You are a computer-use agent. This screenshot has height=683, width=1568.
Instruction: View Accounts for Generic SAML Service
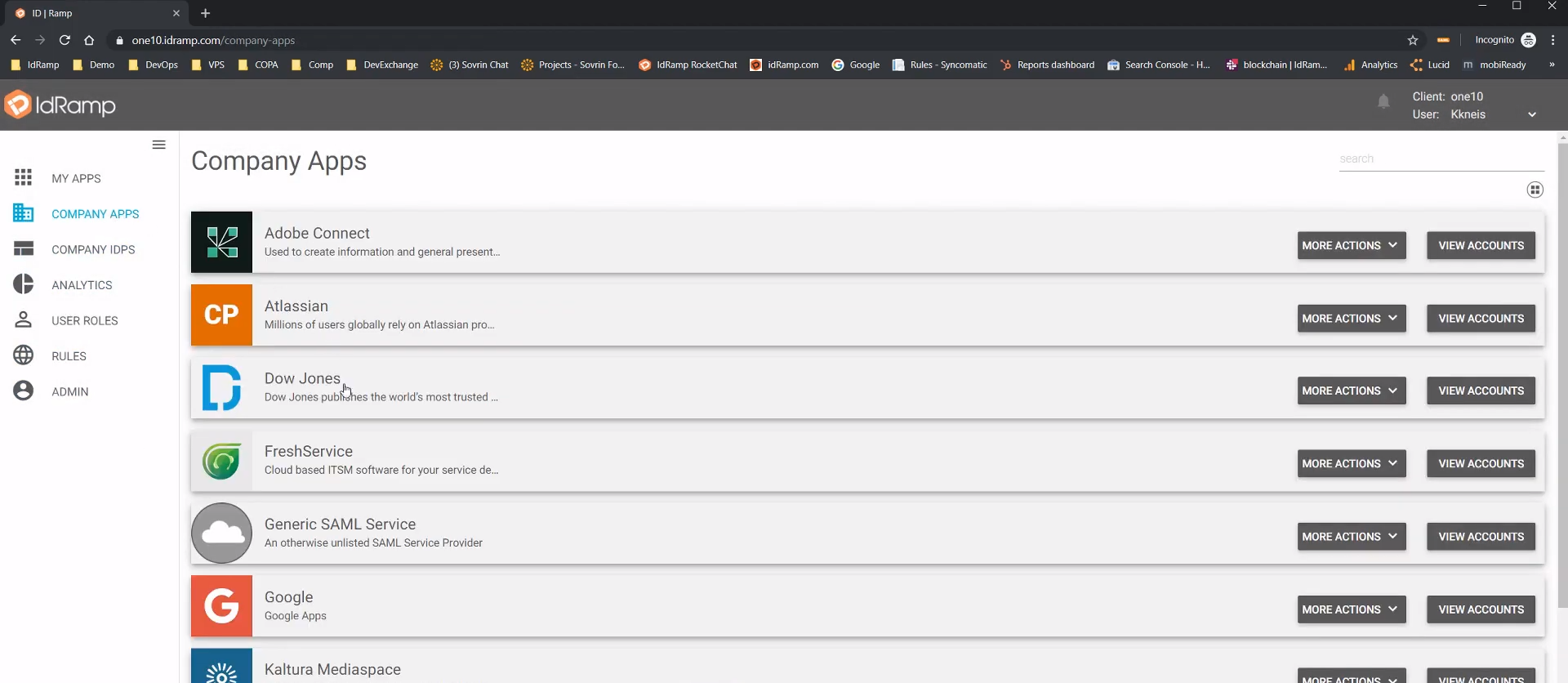1481,537
